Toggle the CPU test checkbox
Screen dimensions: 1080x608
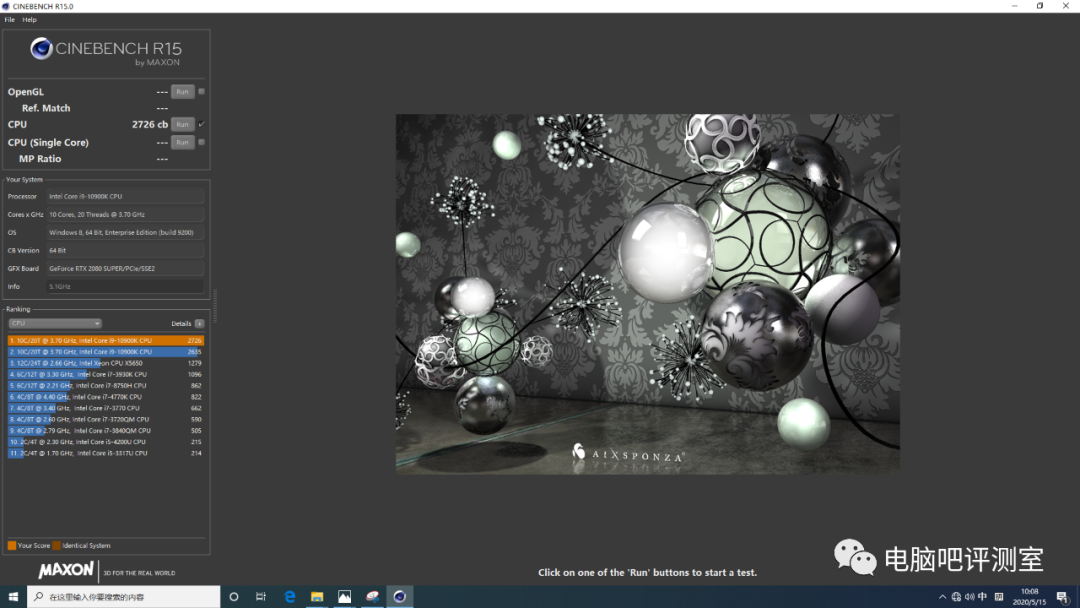tap(202, 125)
